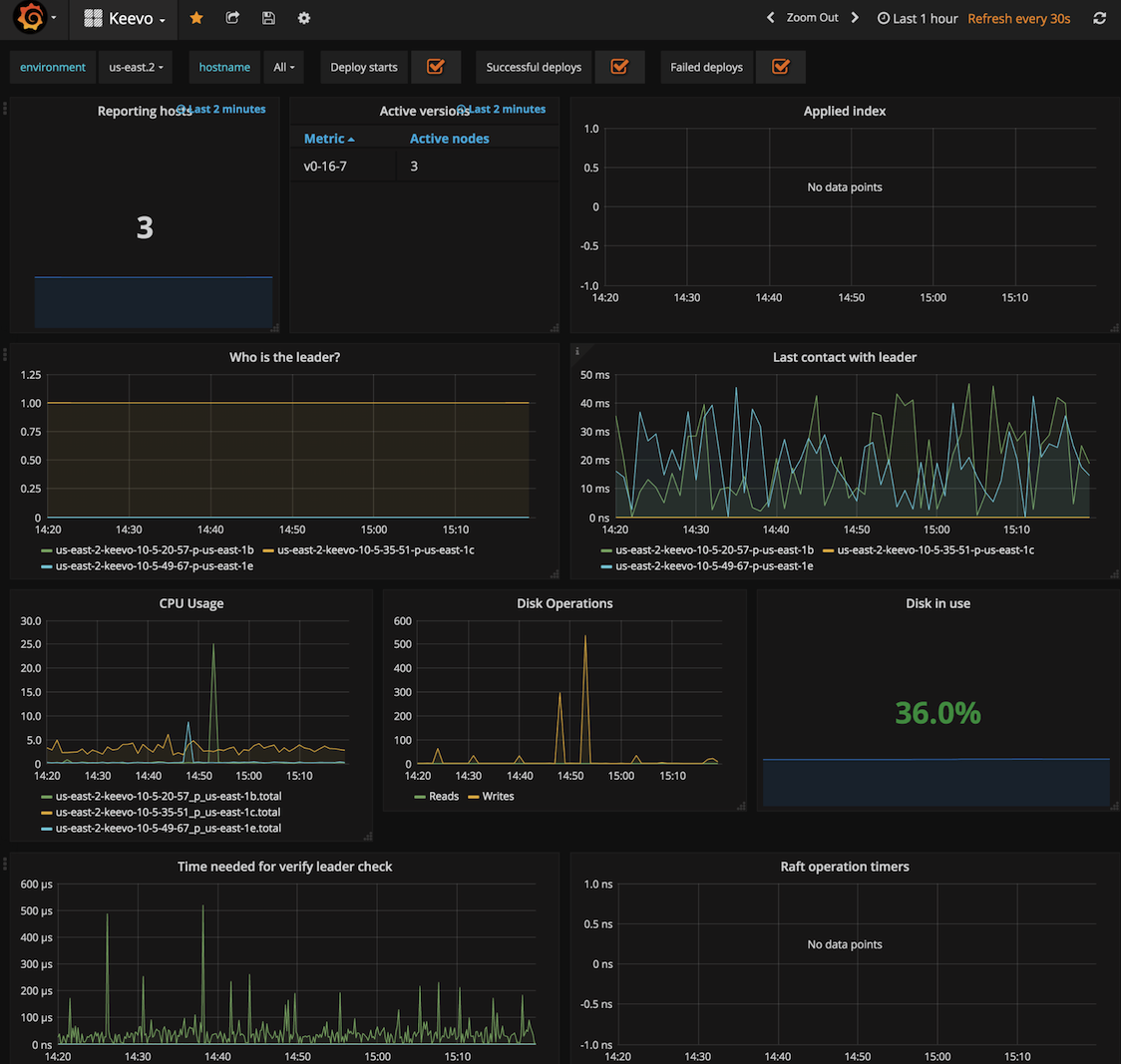Viewport: 1121px width, 1064px height.
Task: Disable the Failed deploys checkbox
Action: point(781,67)
